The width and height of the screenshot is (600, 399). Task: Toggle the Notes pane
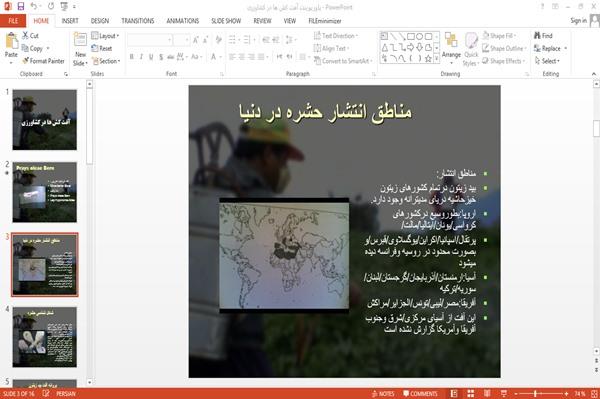tap(383, 394)
